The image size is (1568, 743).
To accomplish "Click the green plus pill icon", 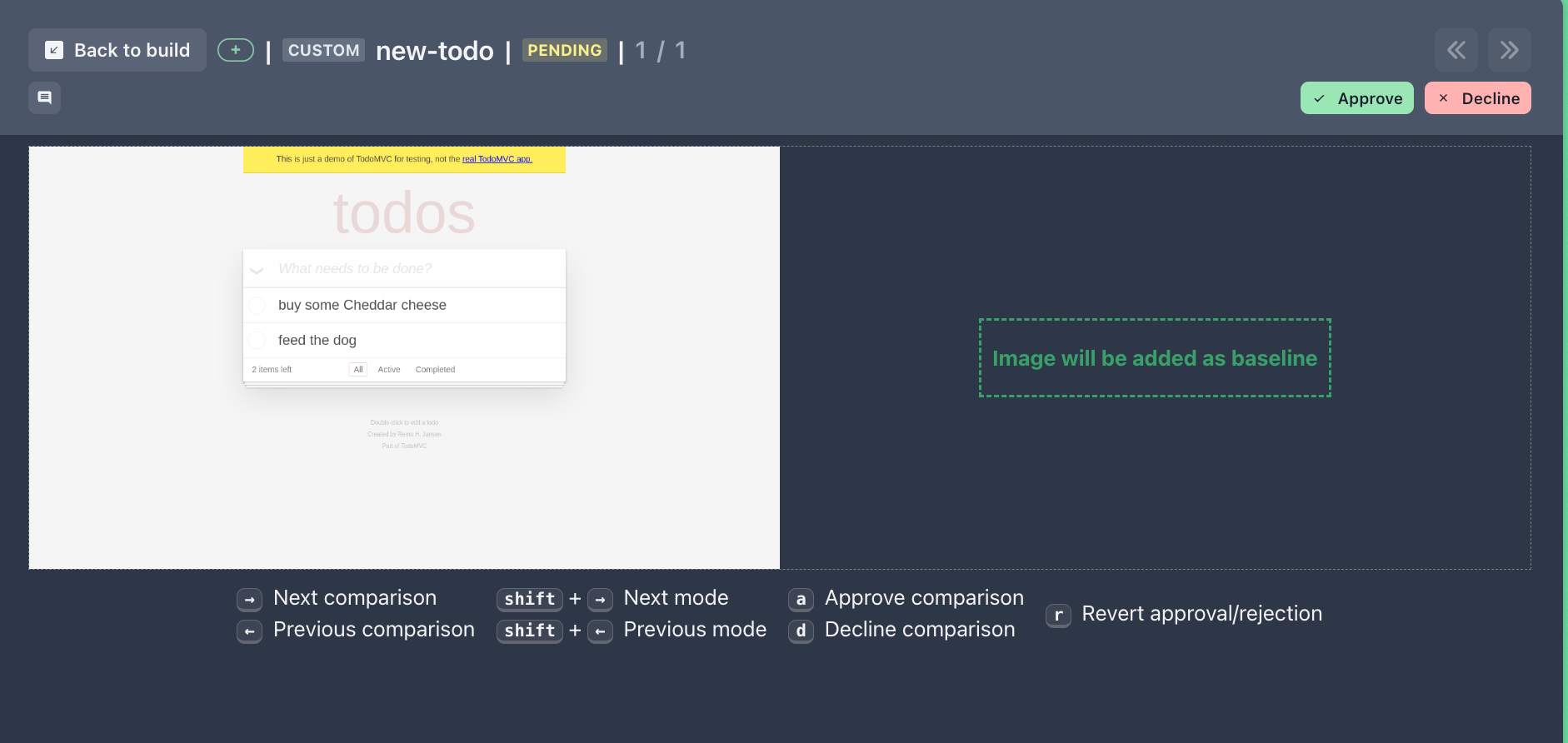I will (236, 50).
